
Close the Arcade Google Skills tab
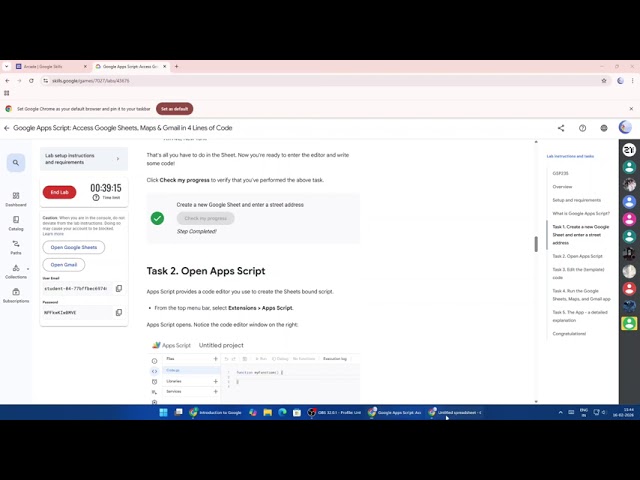coord(85,67)
